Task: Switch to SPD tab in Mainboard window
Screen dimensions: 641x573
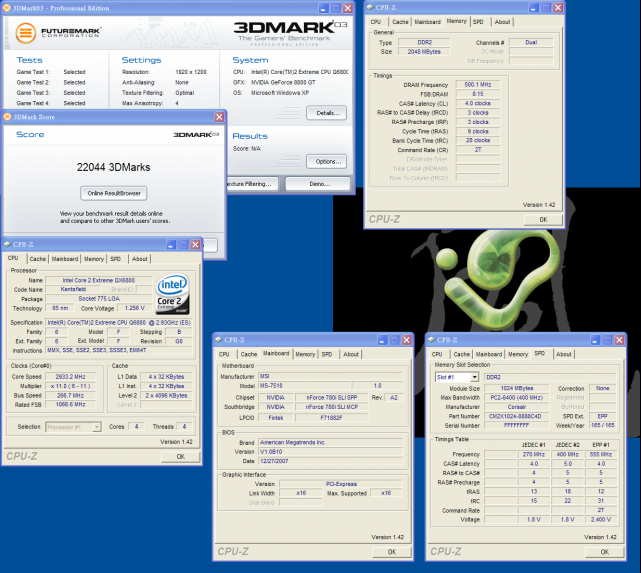Action: coord(327,354)
